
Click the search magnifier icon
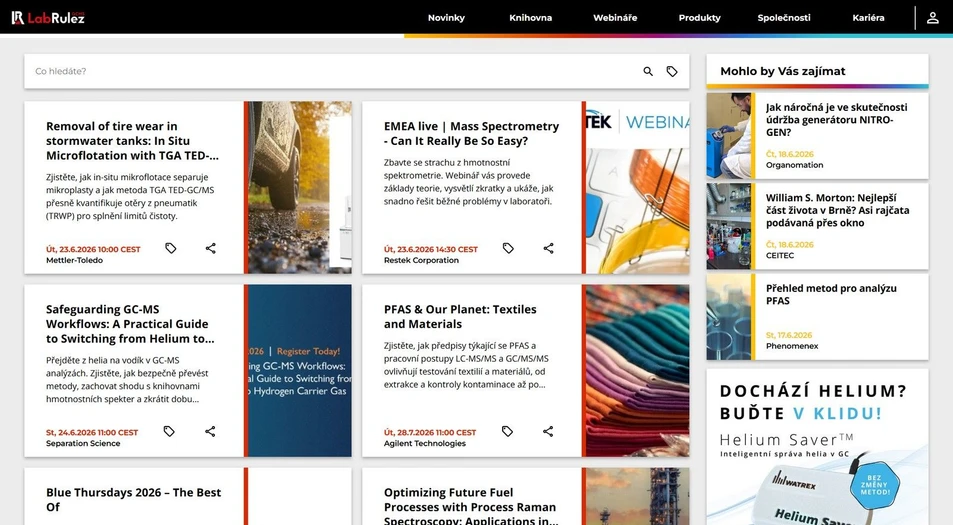[648, 71]
